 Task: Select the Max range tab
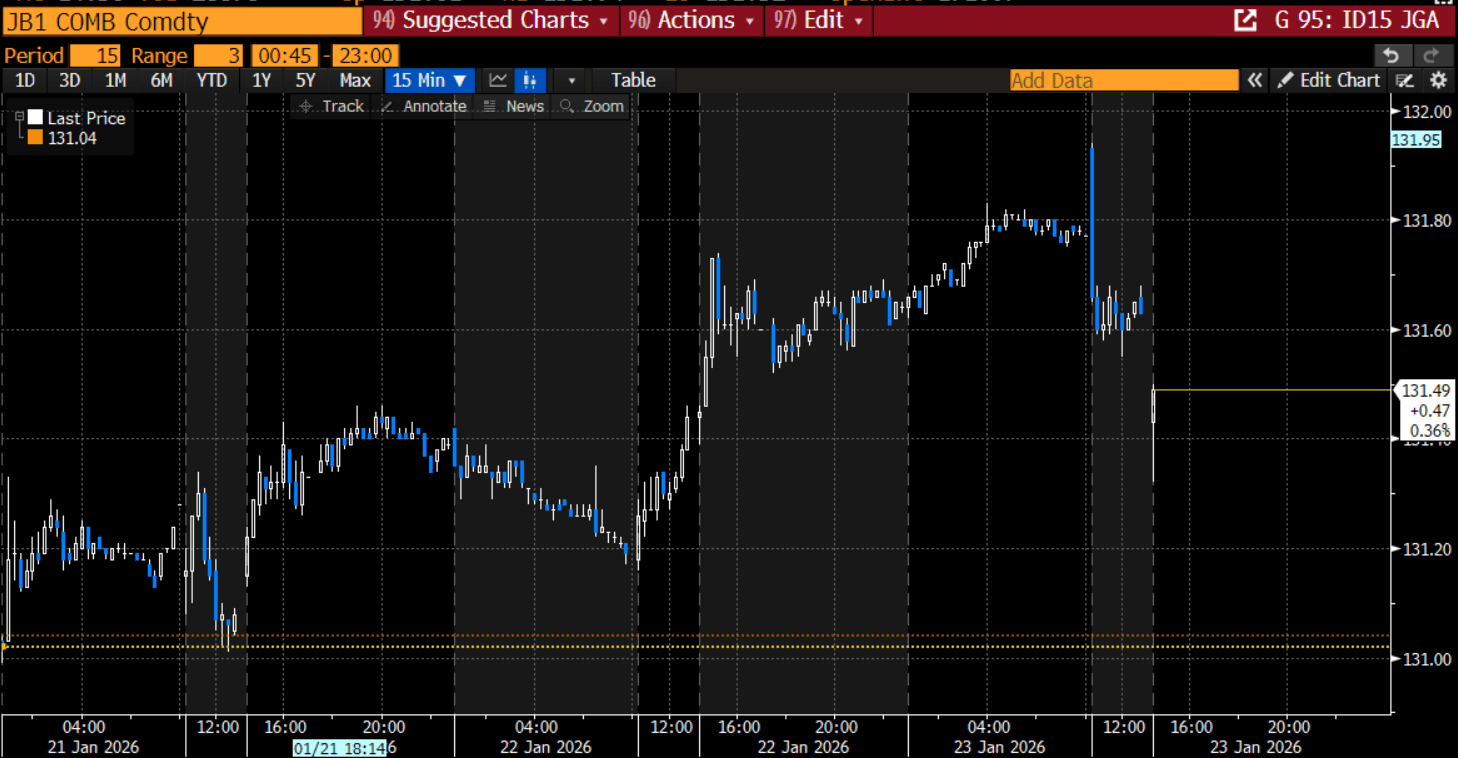[355, 81]
